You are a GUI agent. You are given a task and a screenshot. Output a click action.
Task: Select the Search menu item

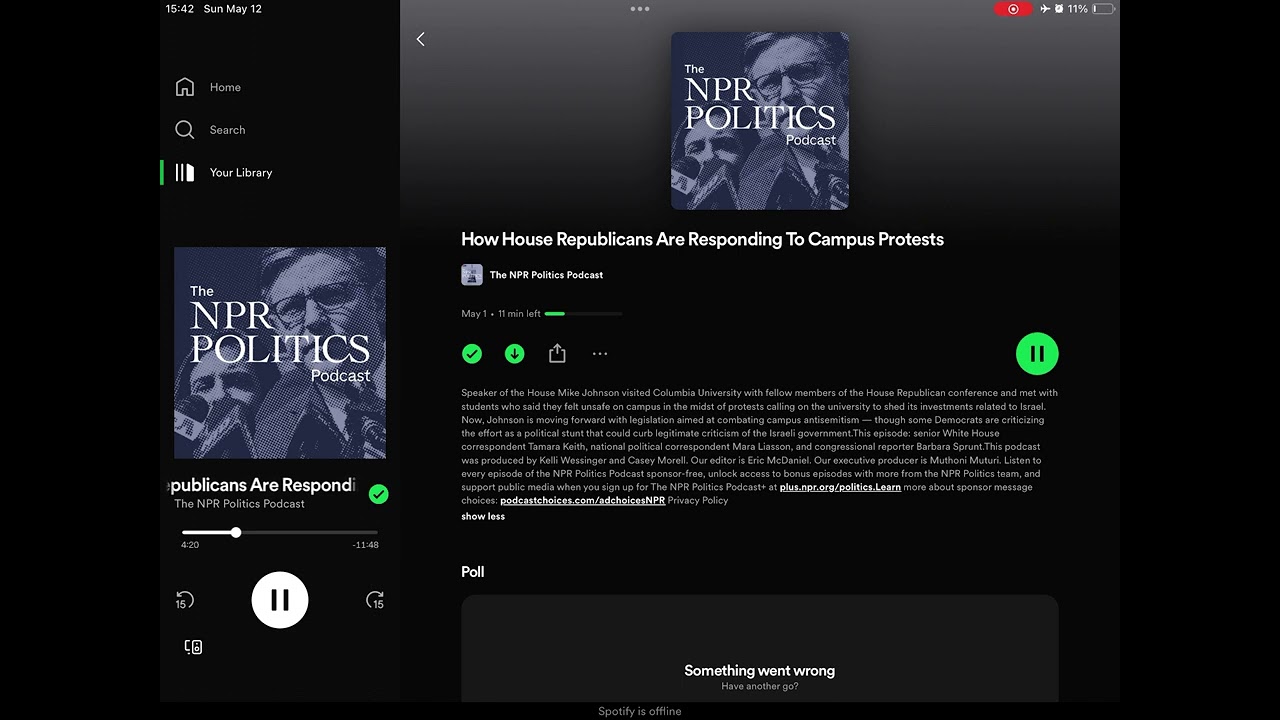(x=227, y=130)
